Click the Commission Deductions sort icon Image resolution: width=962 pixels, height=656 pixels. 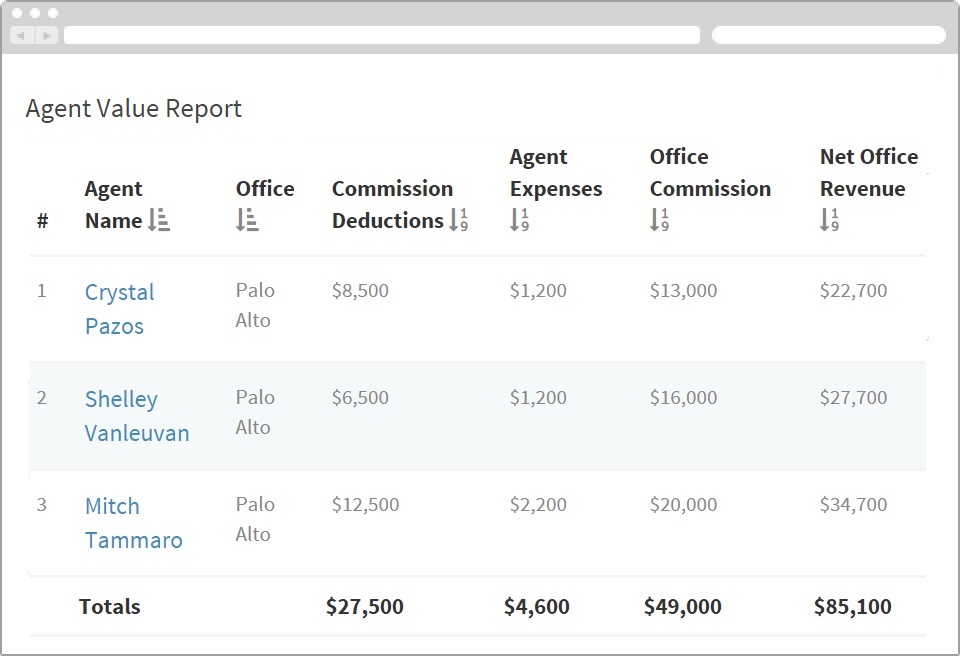pos(459,221)
